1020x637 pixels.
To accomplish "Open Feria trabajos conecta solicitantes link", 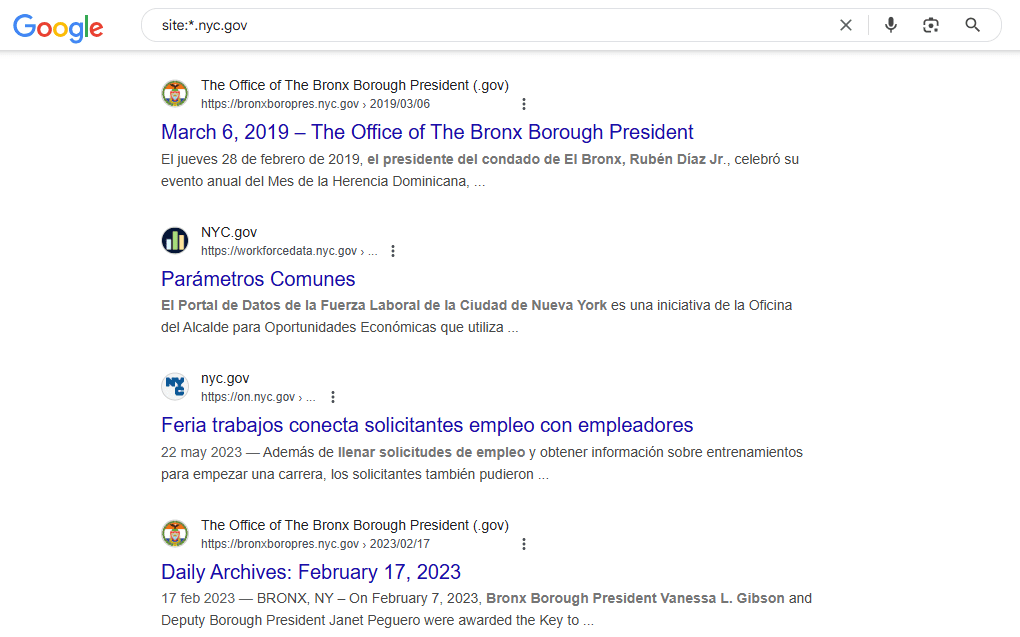I will 427,425.
